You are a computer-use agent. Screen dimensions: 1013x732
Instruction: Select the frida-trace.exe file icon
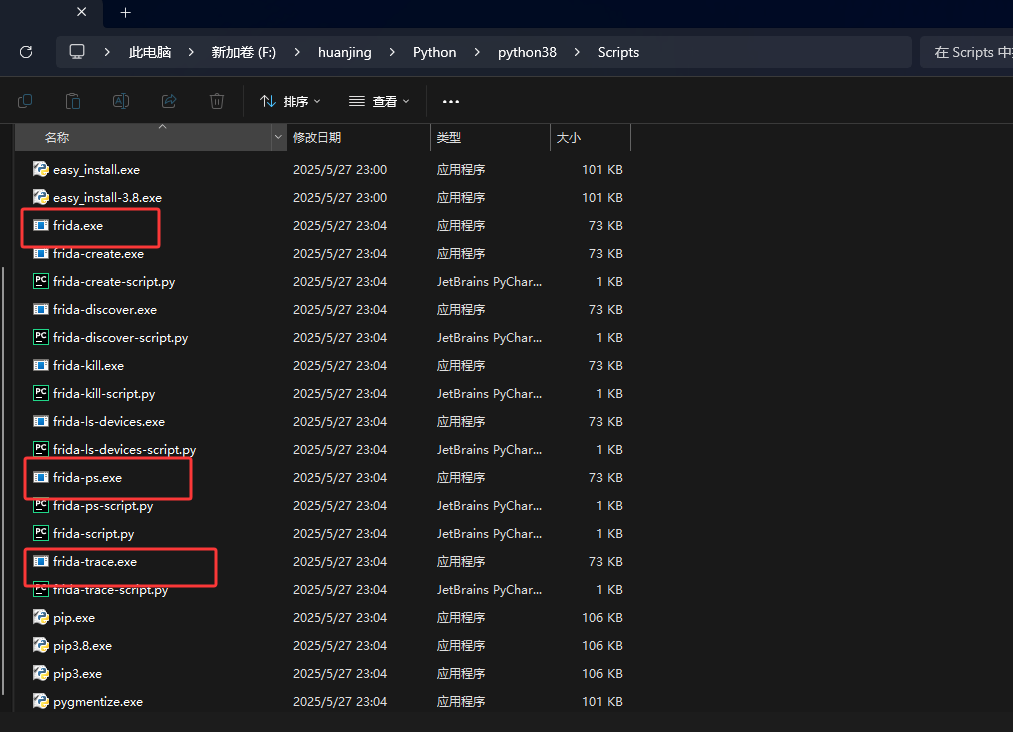(41, 561)
